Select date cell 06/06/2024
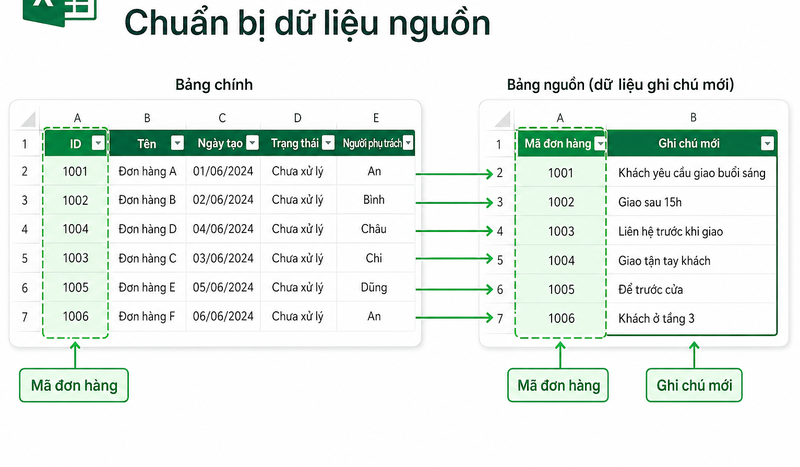 pos(223,316)
